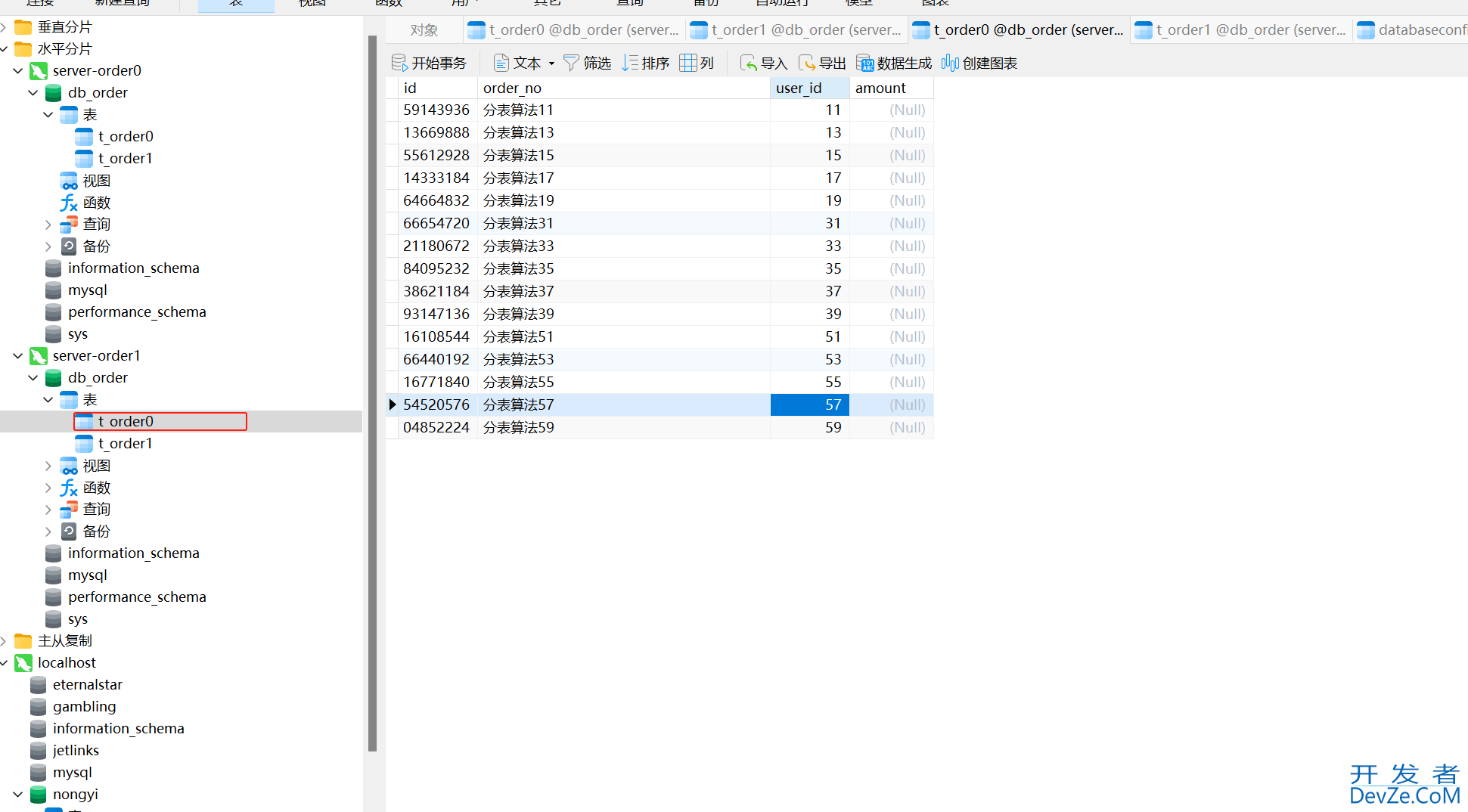Expand the 主从复制 folder
Image resolution: width=1468 pixels, height=812 pixels.
(x=4, y=641)
